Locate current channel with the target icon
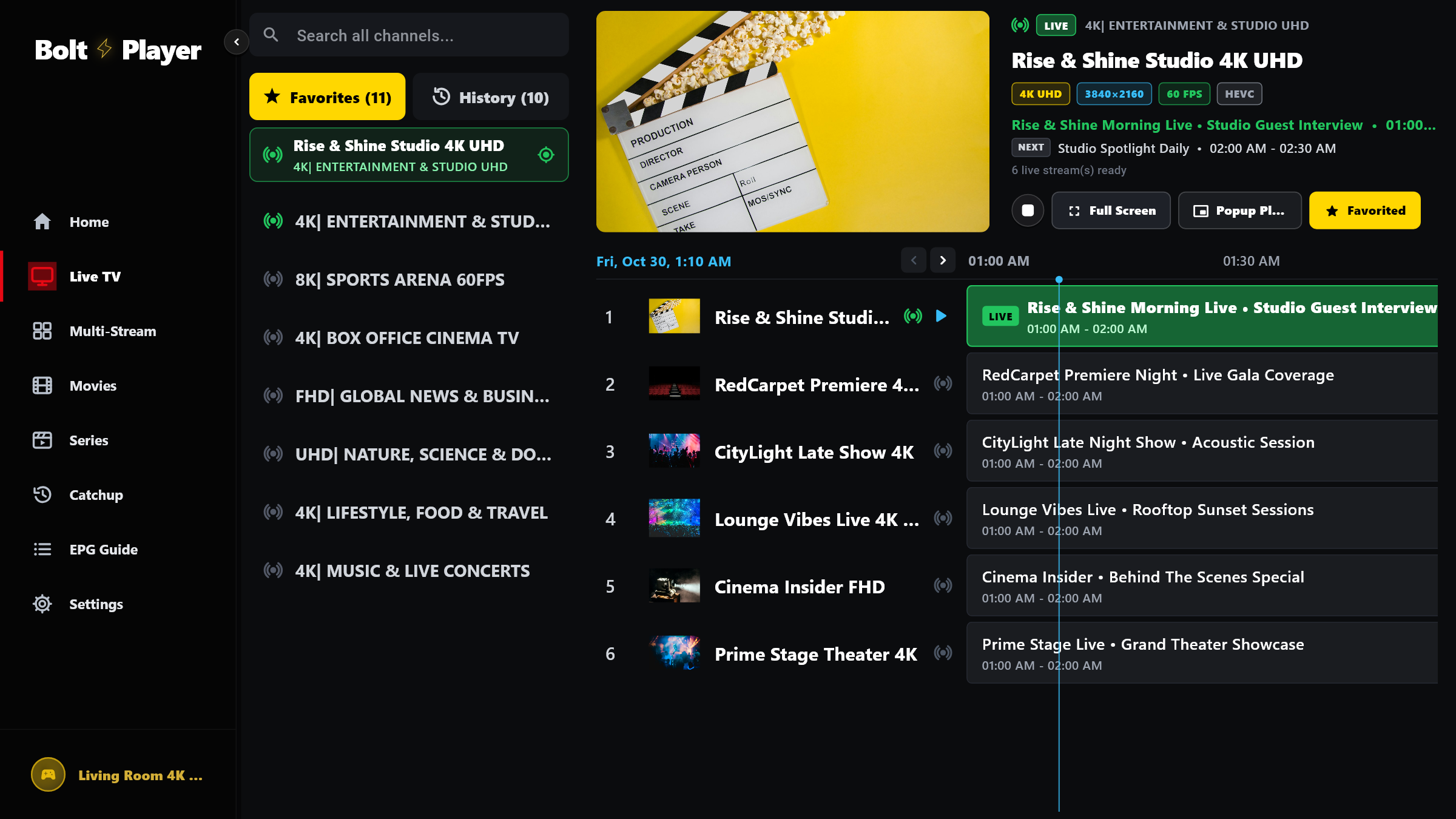1456x819 pixels. [546, 155]
